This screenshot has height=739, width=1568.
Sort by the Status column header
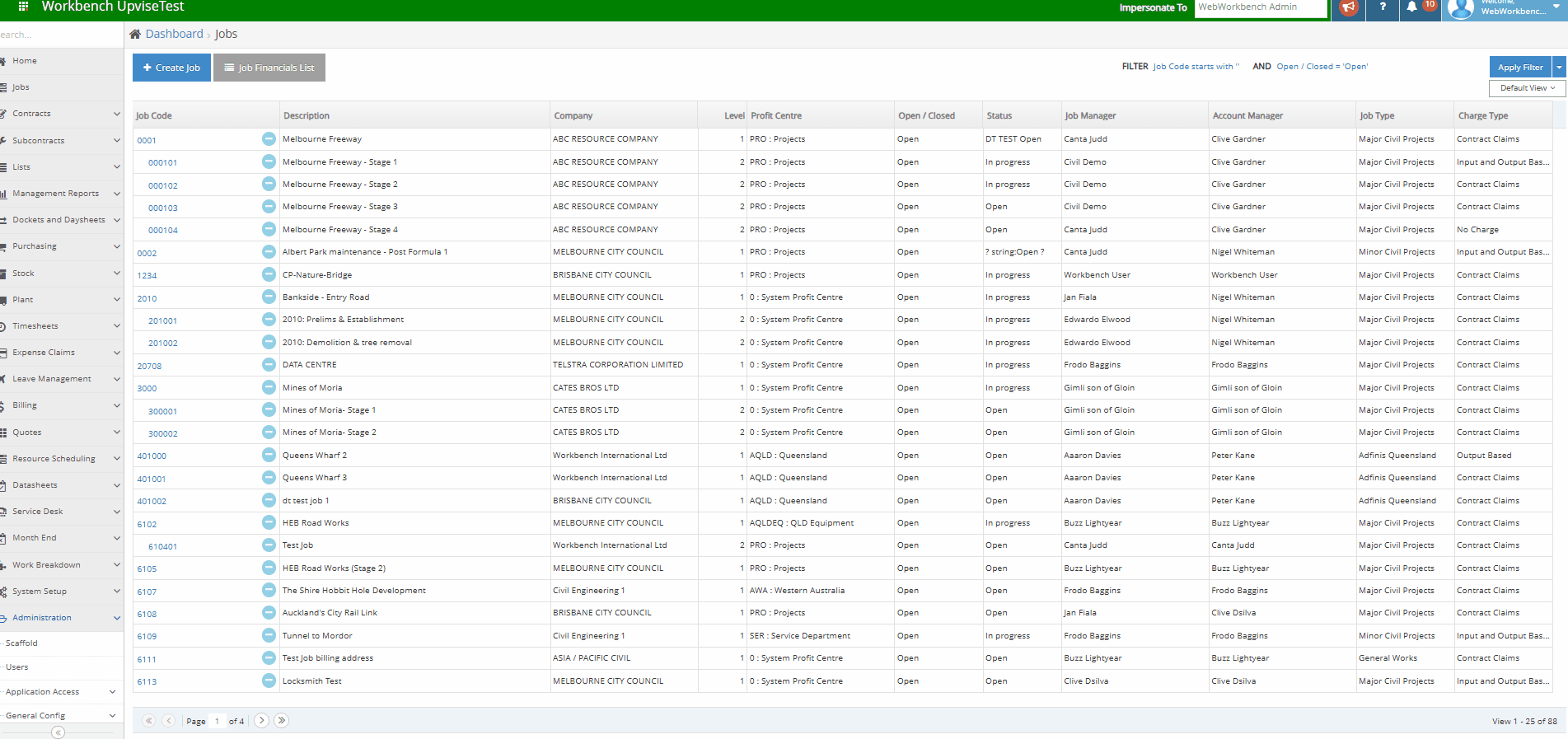tap(999, 116)
